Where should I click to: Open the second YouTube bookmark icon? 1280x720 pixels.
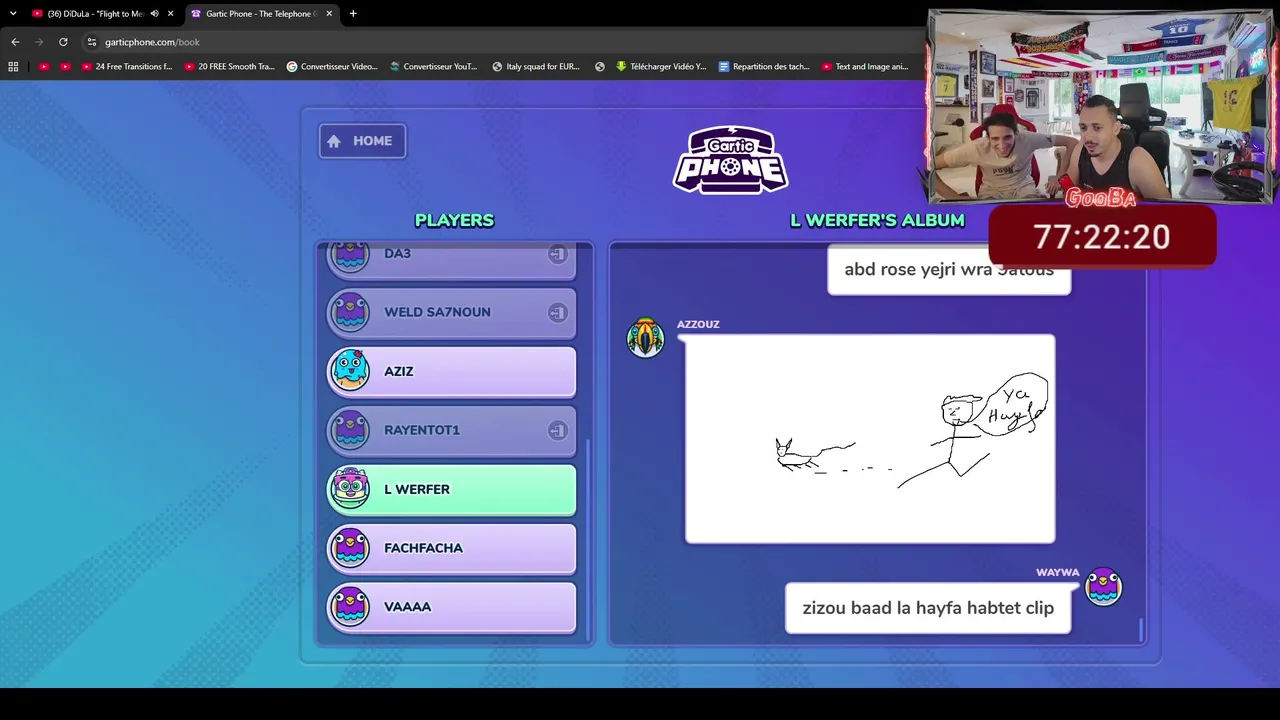65,67
